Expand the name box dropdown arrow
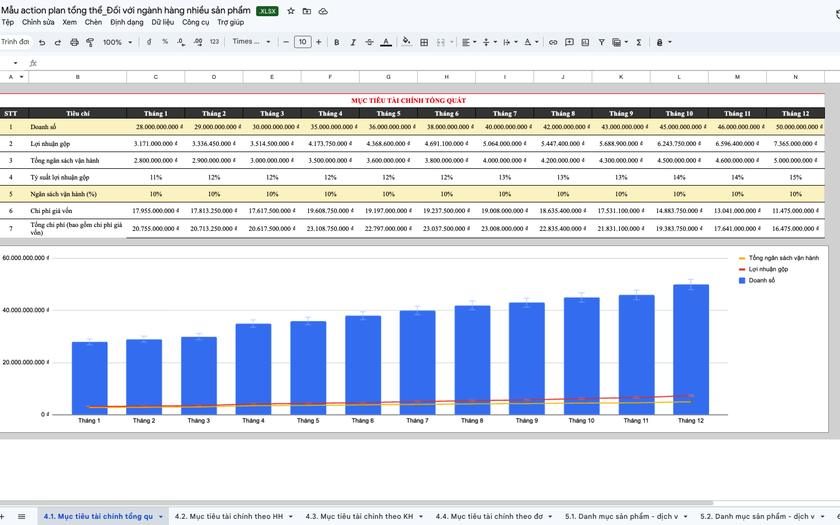 click(x=16, y=63)
